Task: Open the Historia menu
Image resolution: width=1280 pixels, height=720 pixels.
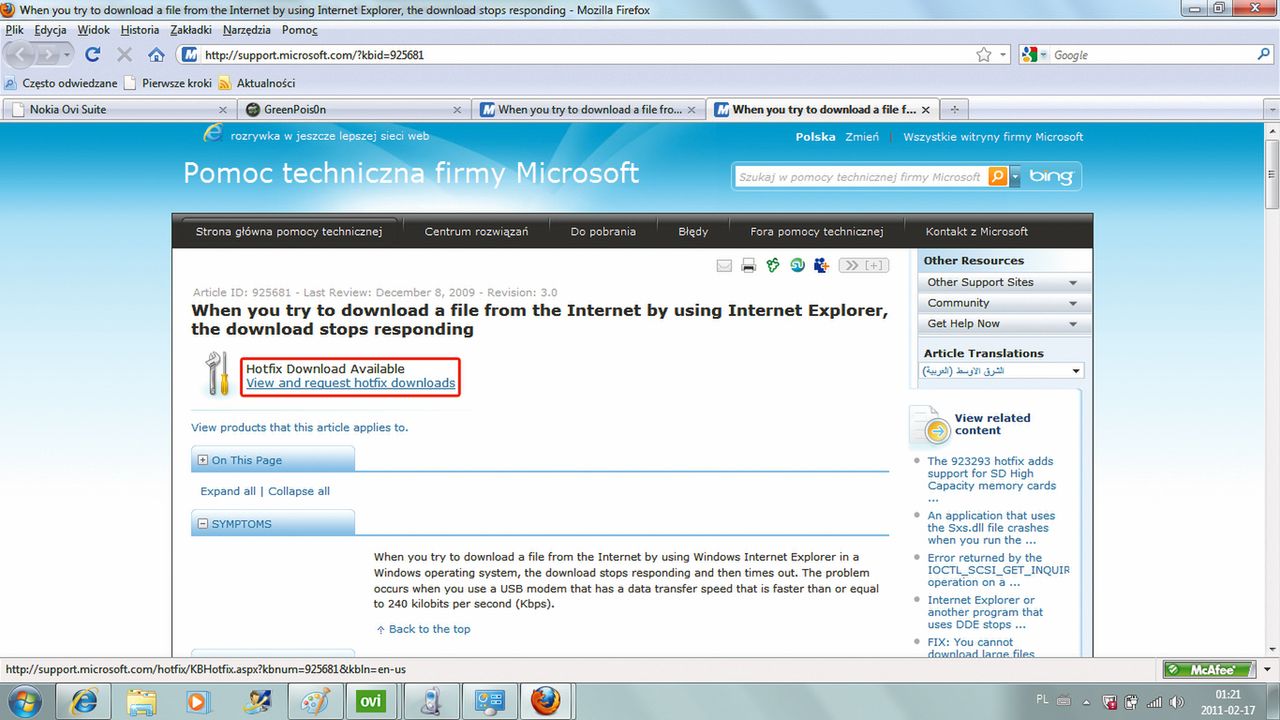Action: pyautogui.click(x=140, y=30)
